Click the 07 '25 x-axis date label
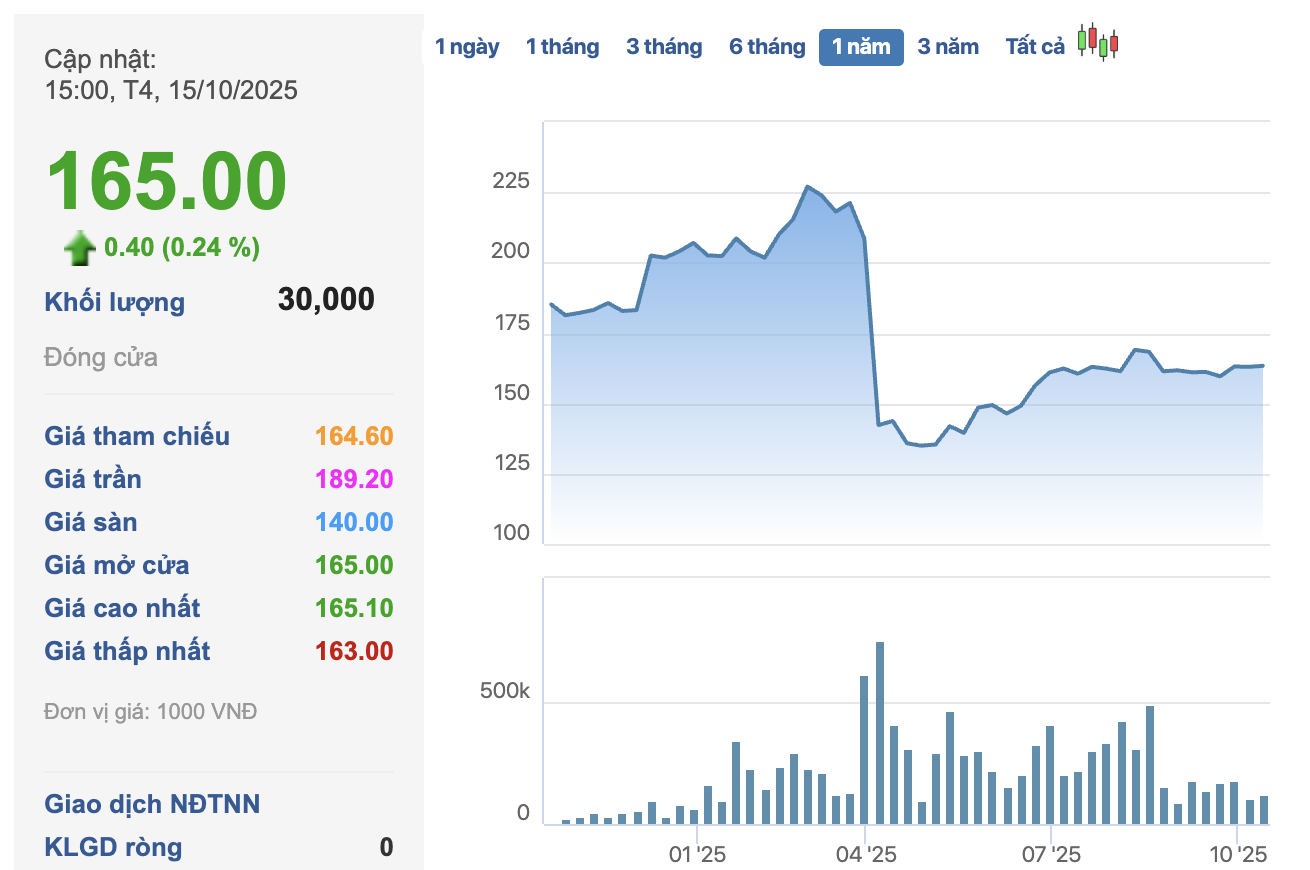Screen dimensions: 1310x870 (x=1051, y=855)
